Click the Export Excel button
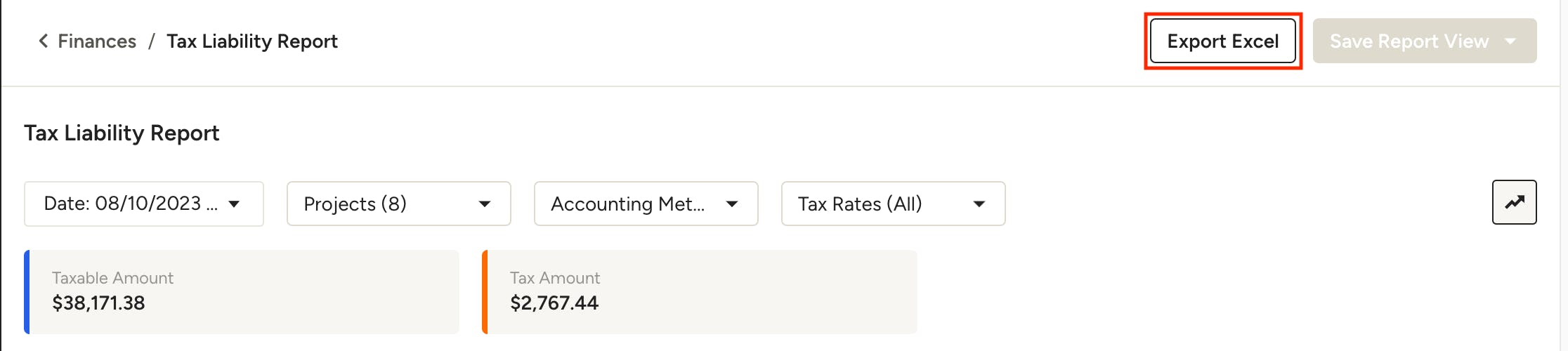1568x351 pixels. coord(1222,41)
